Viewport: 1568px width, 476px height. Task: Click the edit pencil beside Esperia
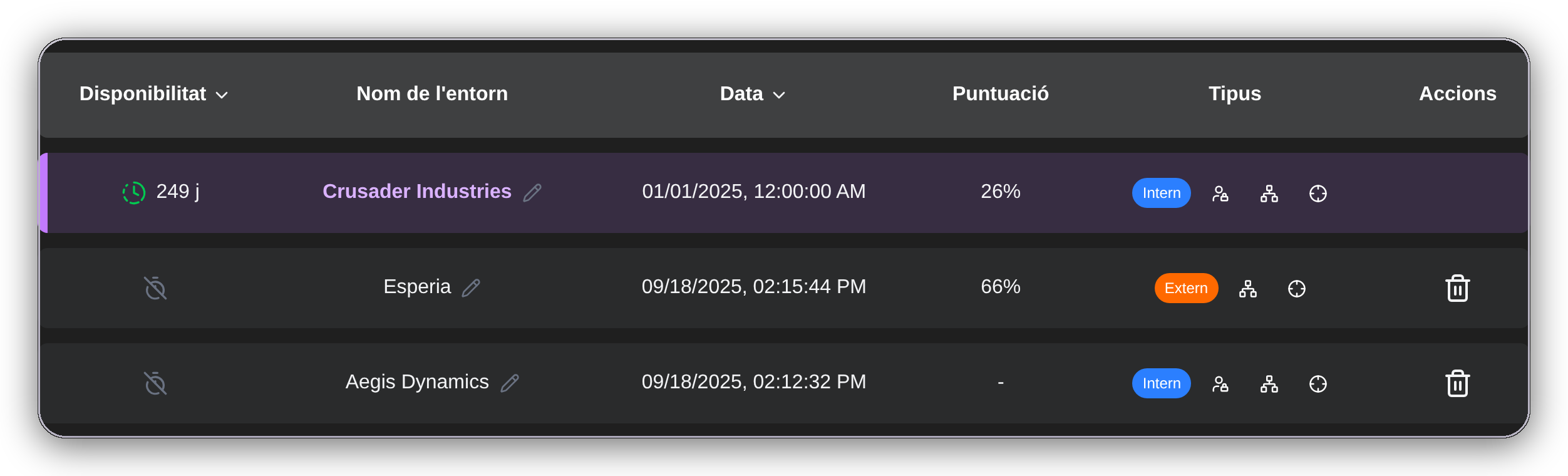tap(471, 288)
